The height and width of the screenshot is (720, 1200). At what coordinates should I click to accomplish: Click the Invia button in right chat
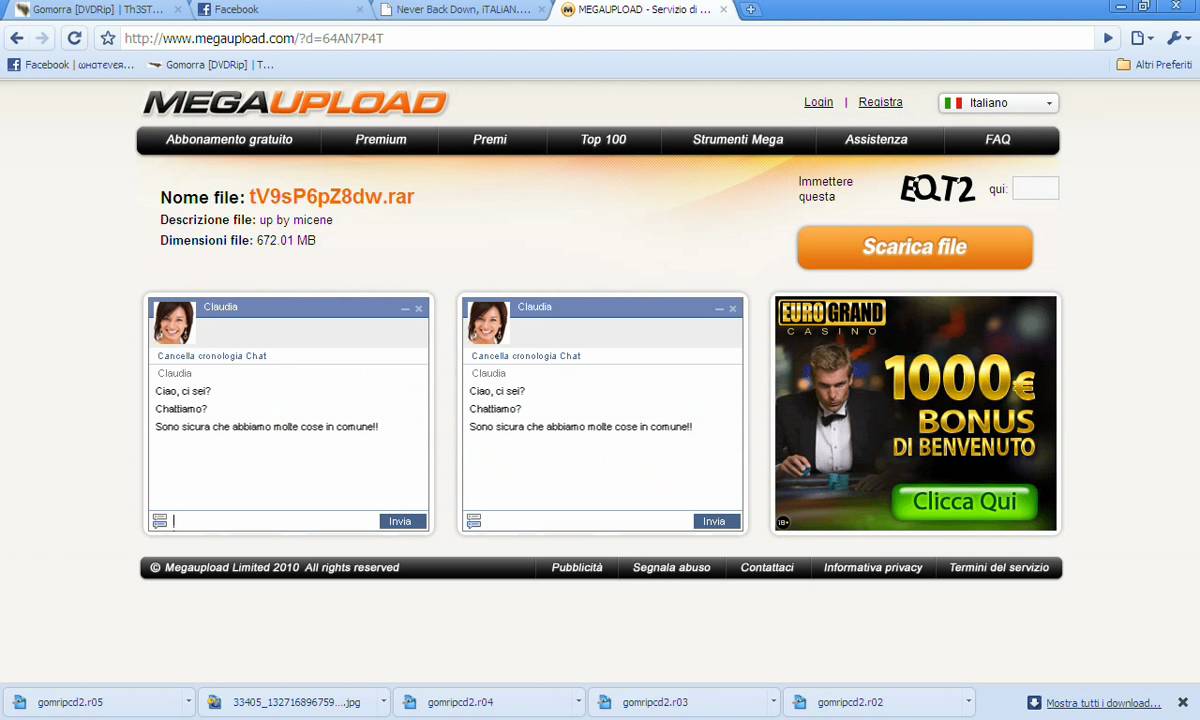pyautogui.click(x=717, y=521)
